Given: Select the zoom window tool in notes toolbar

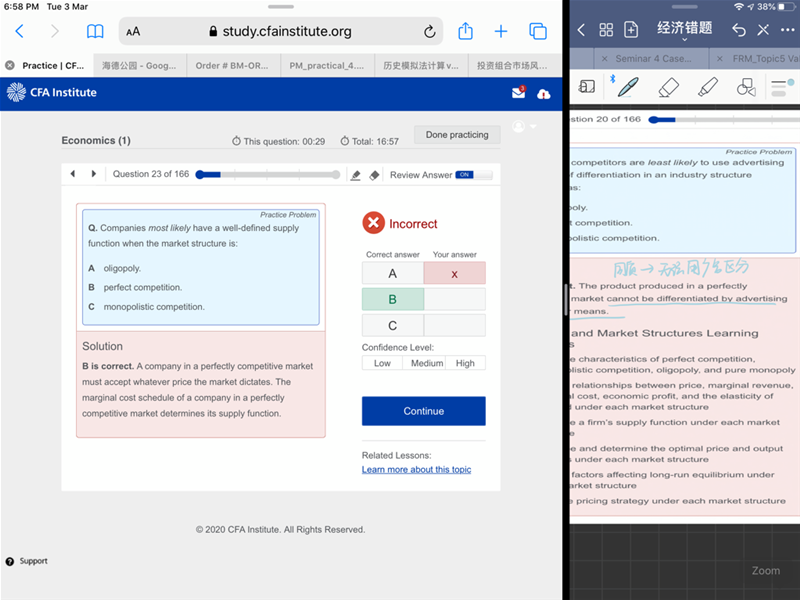Looking at the screenshot, I should 587,86.
